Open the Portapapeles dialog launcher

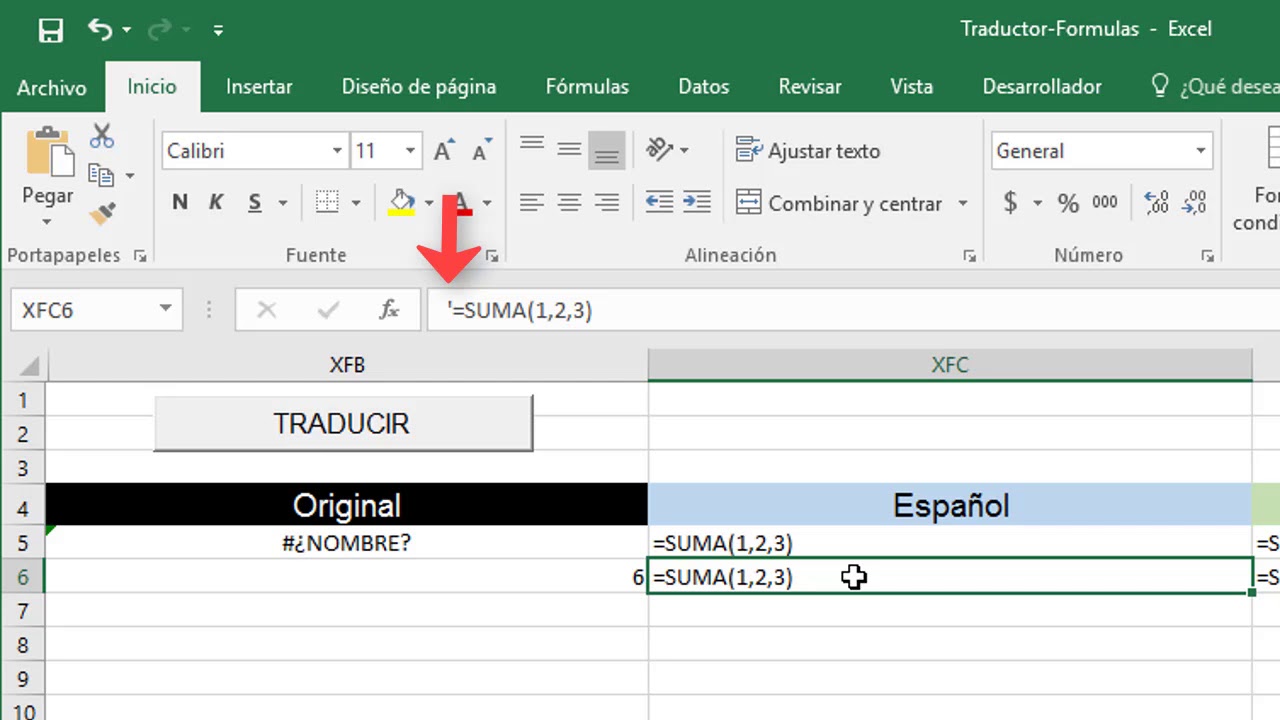tap(140, 256)
